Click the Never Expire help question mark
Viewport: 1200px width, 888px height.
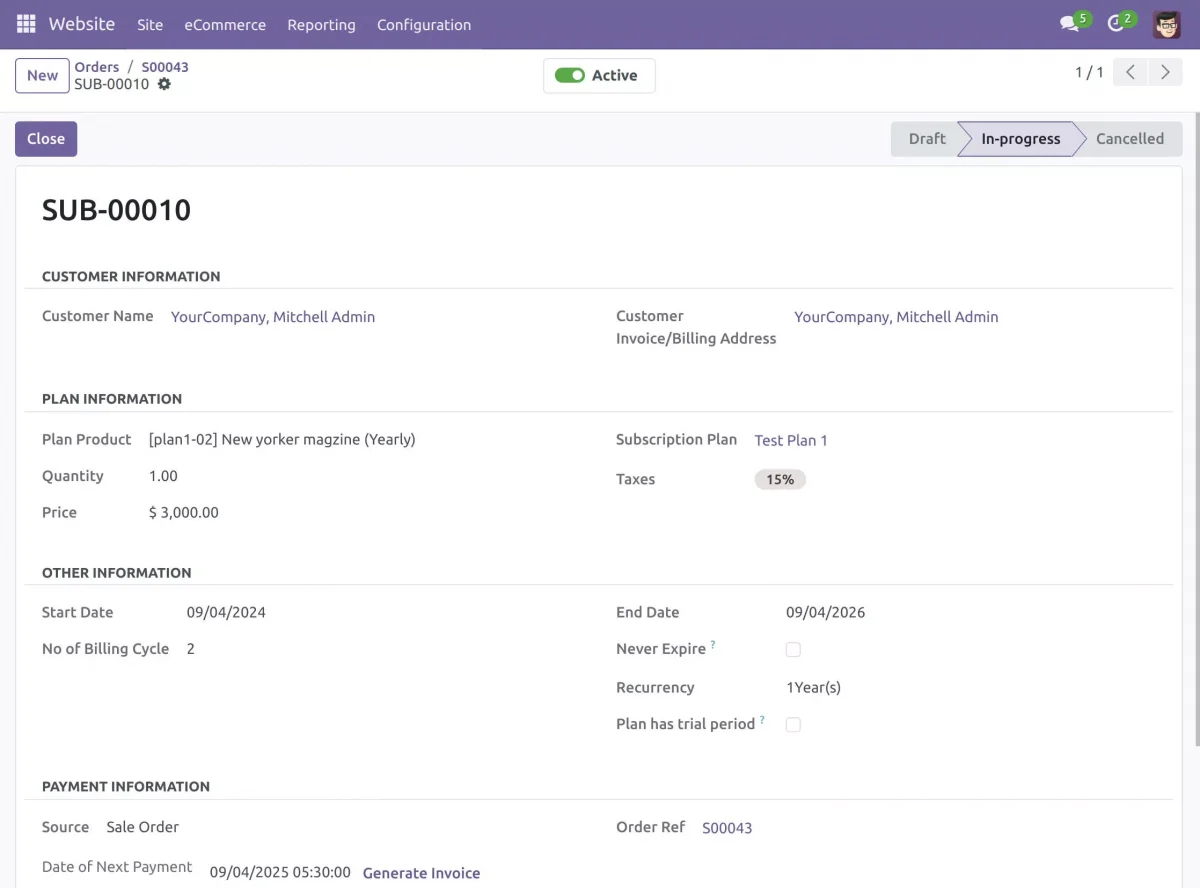click(x=713, y=645)
